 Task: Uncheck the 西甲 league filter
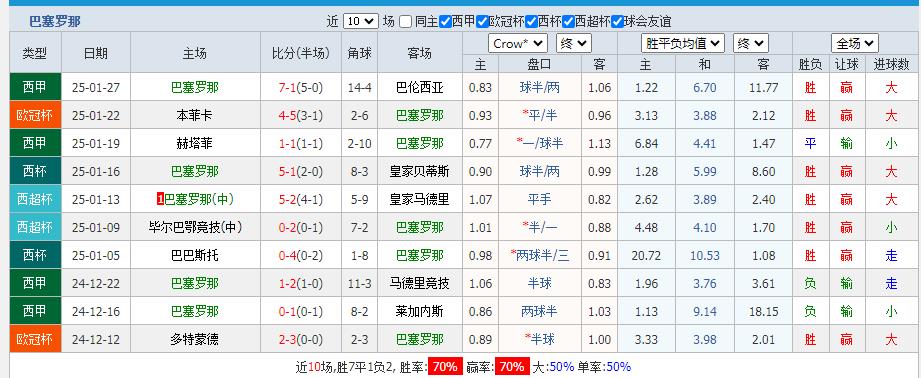(x=445, y=22)
